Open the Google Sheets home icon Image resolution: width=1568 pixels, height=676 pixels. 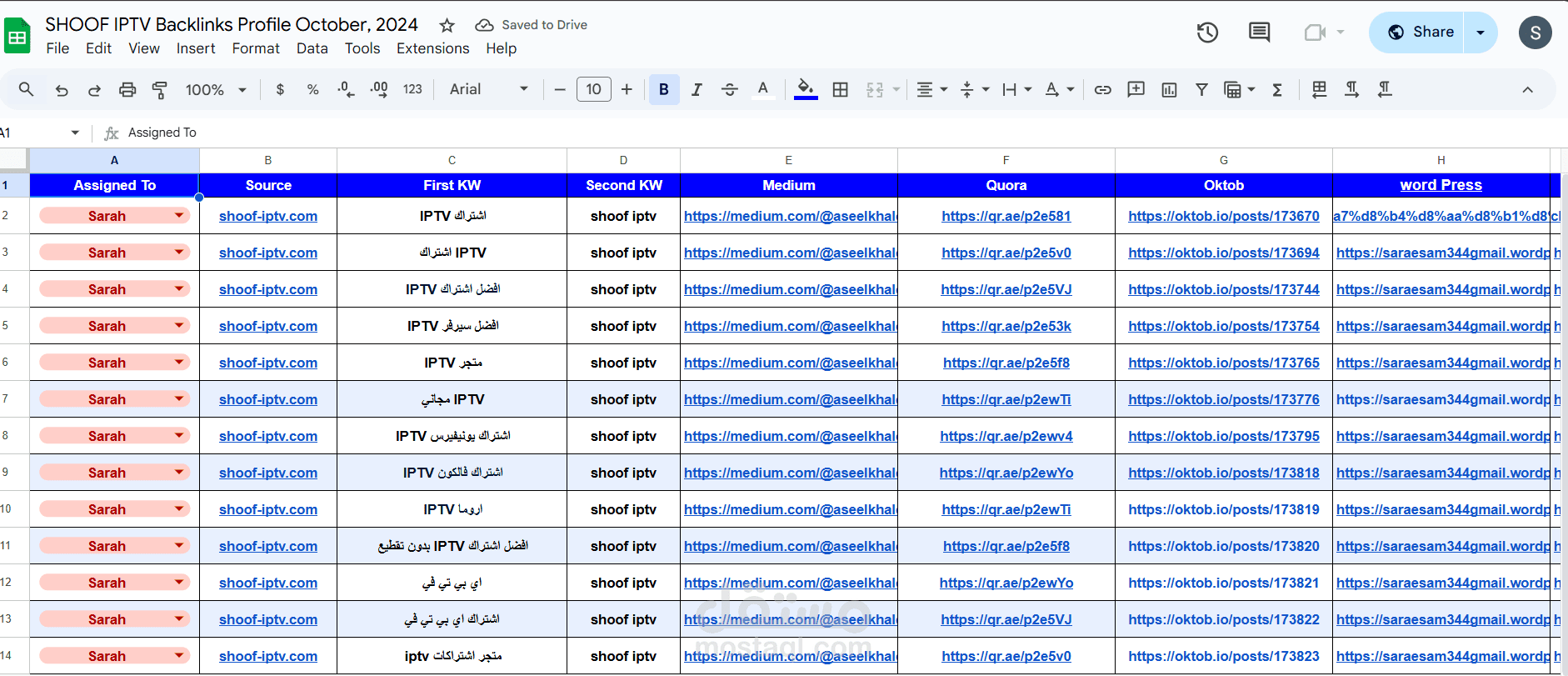coord(17,36)
